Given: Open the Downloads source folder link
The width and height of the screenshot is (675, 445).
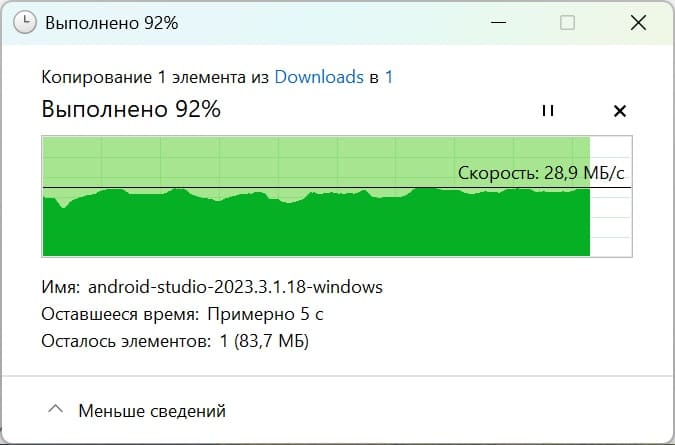Looking at the screenshot, I should 319,77.
